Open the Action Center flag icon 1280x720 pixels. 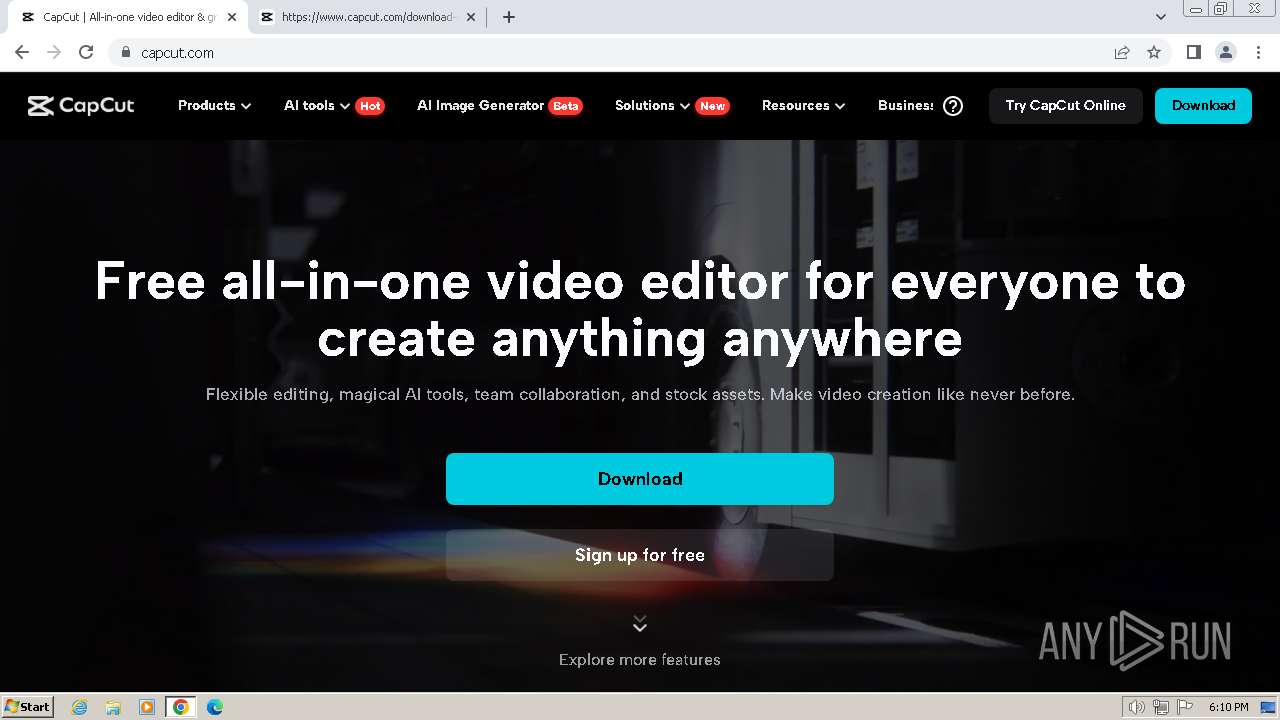(x=1185, y=707)
